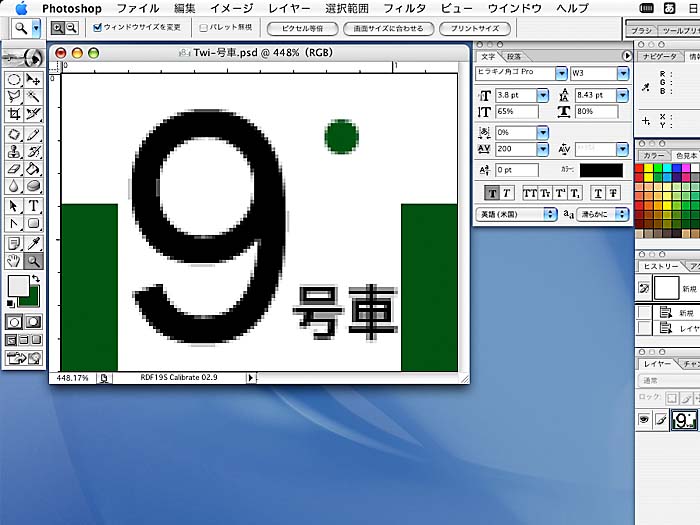The width and height of the screenshot is (700, 525).
Task: Select the Crop tool
Action: click(x=14, y=113)
